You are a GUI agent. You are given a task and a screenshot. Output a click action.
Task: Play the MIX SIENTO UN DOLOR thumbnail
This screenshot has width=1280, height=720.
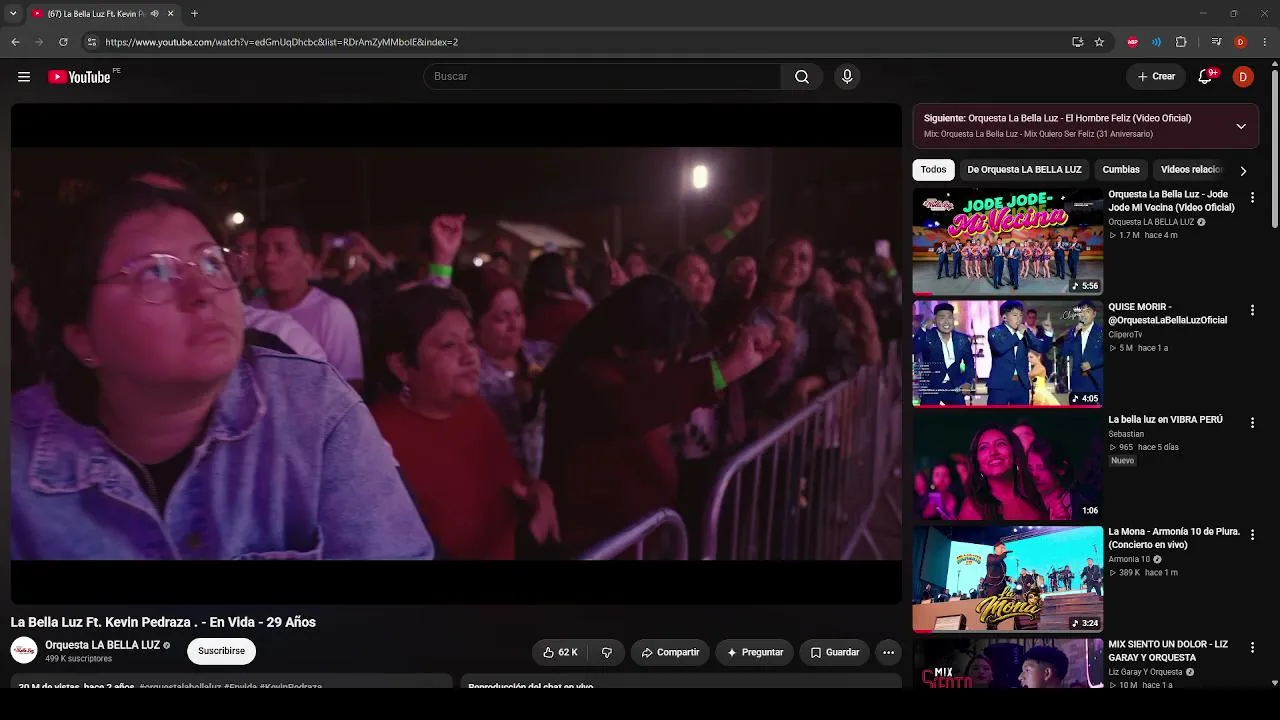1008,663
